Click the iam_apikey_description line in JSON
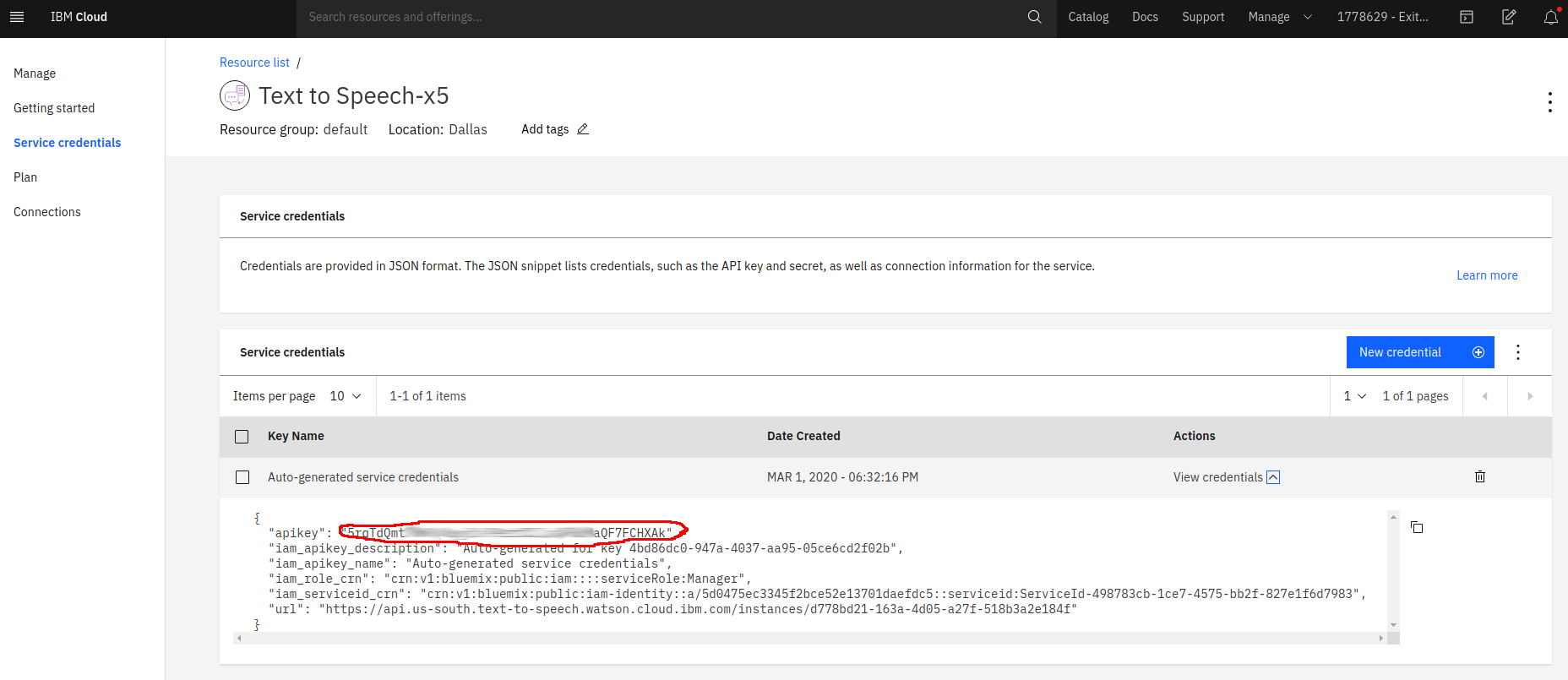 tap(585, 548)
